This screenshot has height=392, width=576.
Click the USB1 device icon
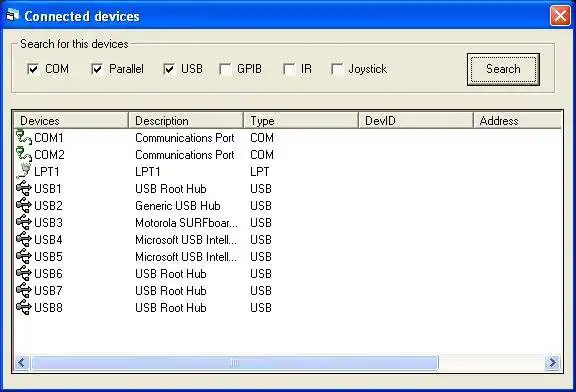pyautogui.click(x=24, y=188)
